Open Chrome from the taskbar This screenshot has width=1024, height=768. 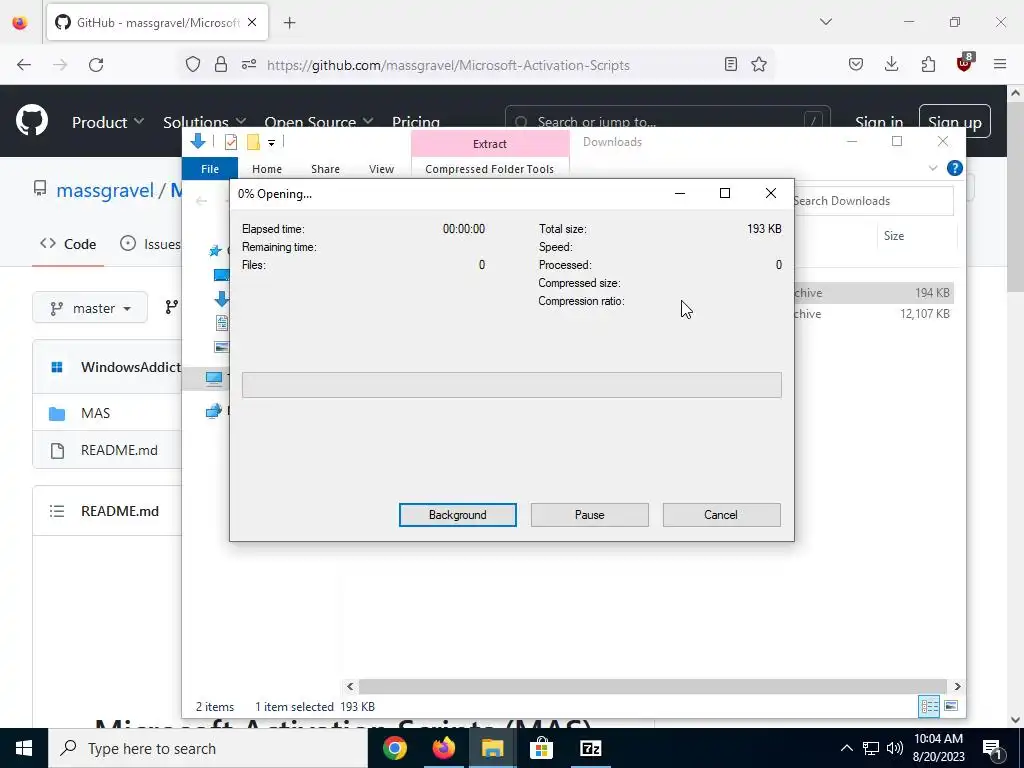[394, 748]
